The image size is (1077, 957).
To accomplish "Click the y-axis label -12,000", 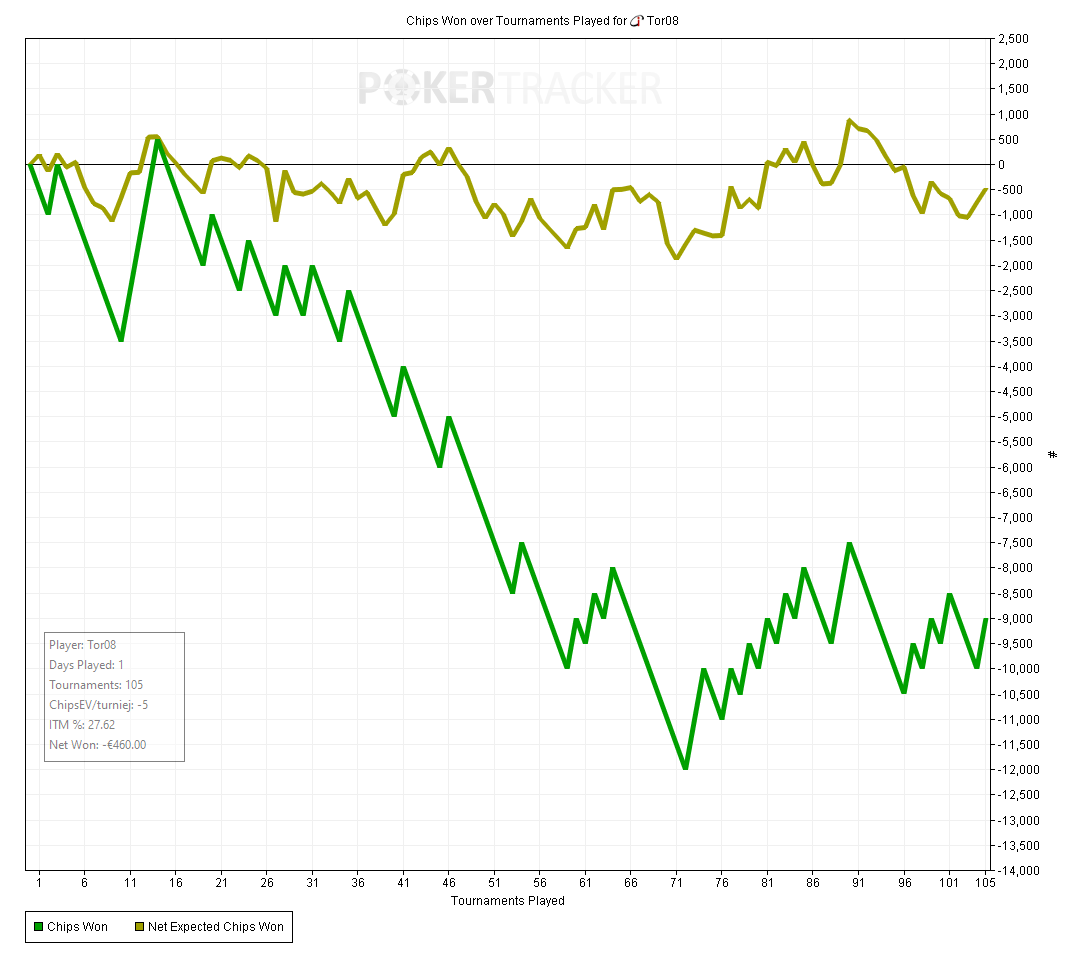I will click(1015, 769).
